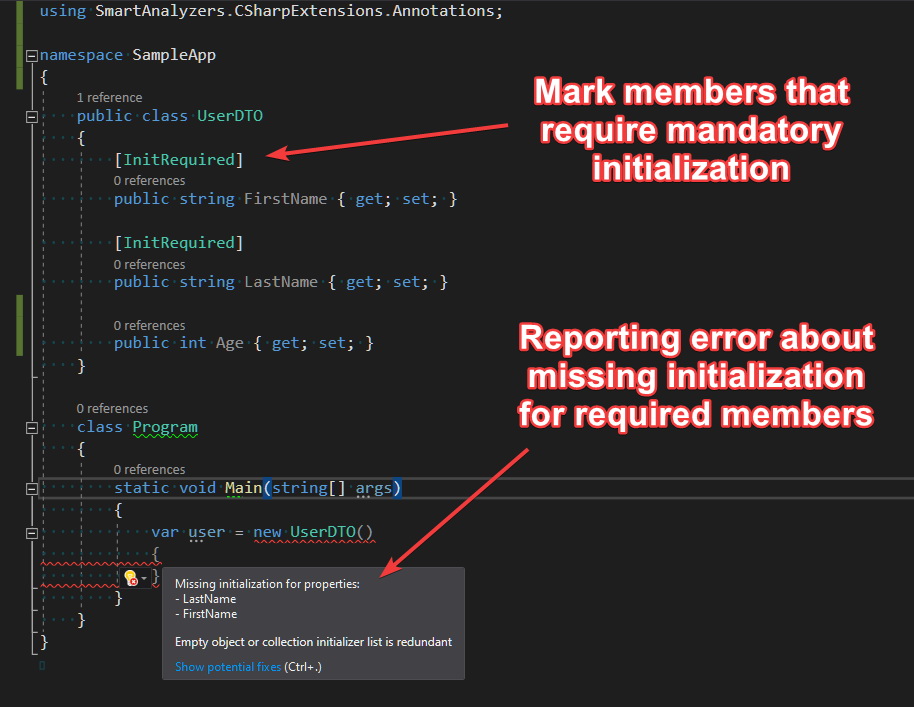Collapse the Program class body

coord(31,427)
